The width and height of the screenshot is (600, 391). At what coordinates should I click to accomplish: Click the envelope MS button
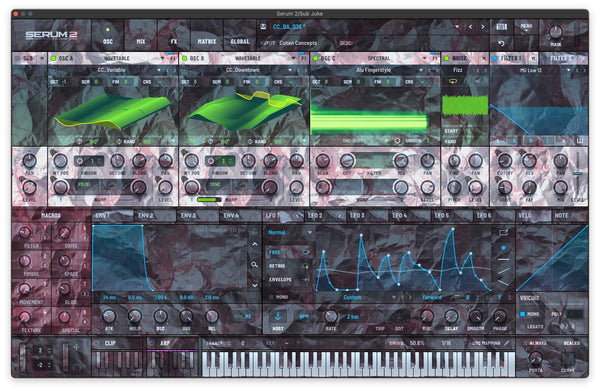tap(248, 317)
